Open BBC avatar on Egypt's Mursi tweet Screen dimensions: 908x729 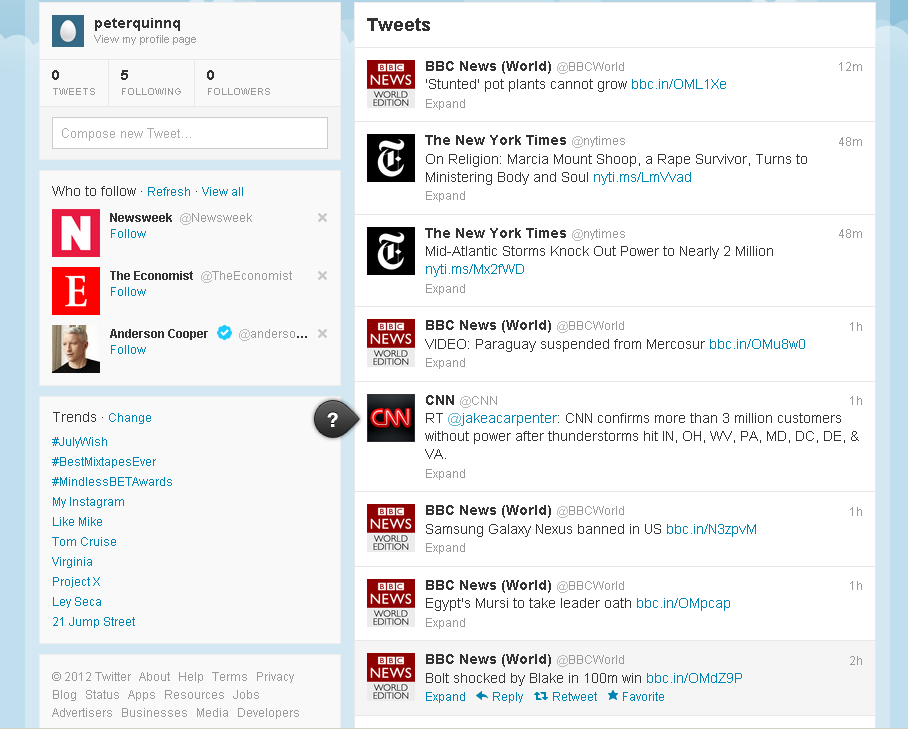point(391,603)
